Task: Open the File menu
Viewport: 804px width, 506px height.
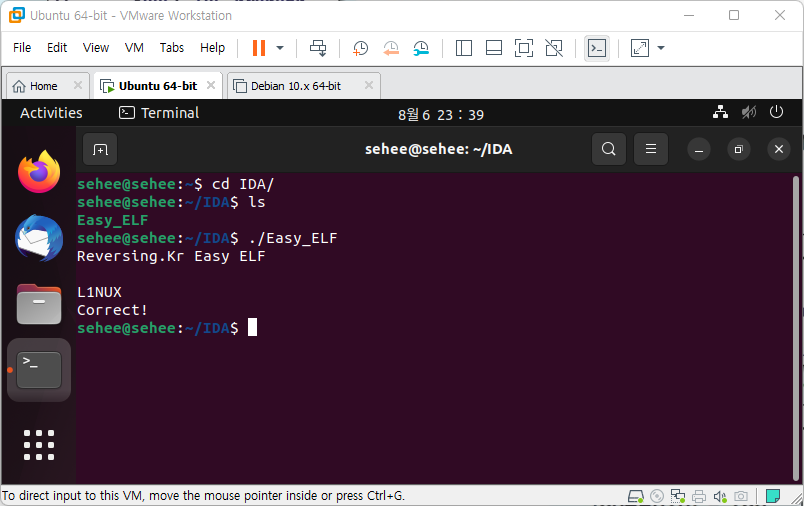Action: coord(22,48)
